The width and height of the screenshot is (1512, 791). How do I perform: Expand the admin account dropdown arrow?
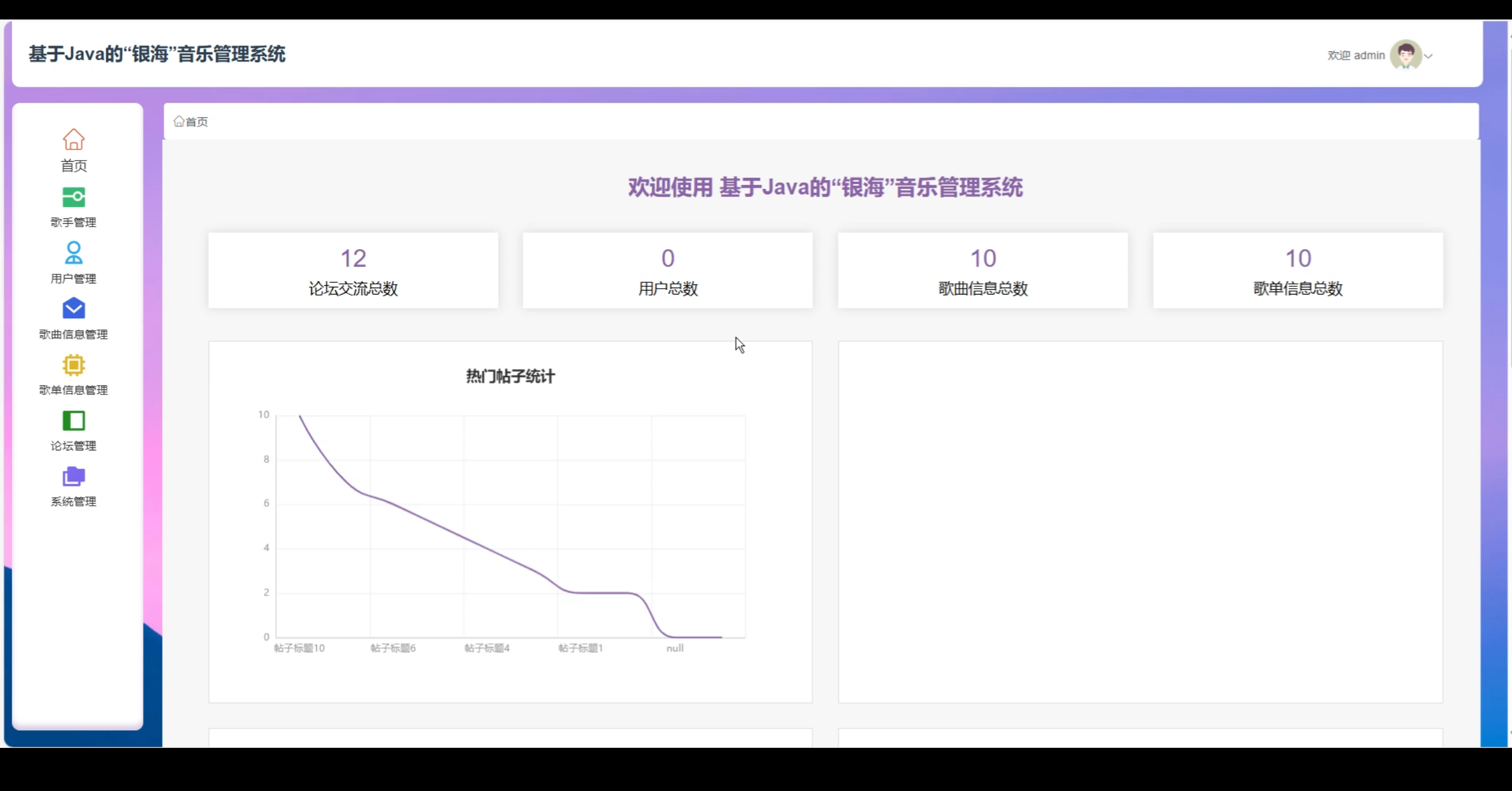(x=1429, y=56)
